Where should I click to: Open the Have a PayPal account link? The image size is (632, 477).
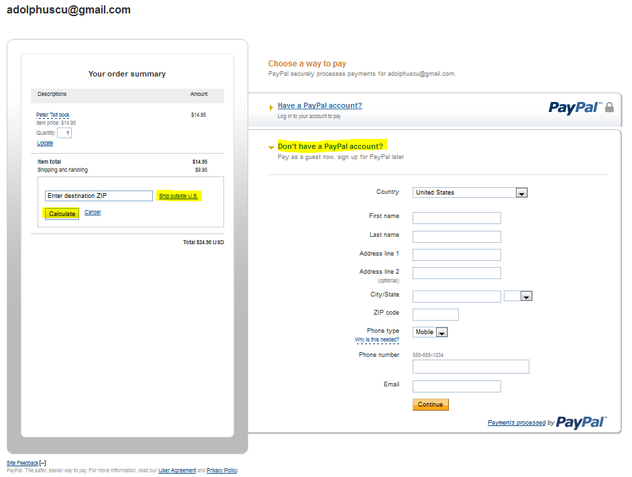tap(320, 106)
